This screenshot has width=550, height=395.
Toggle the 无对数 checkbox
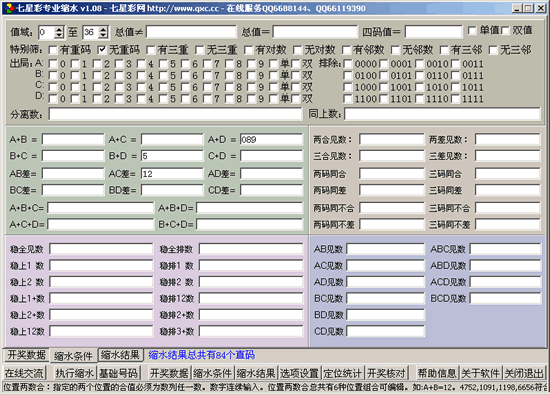pos(298,50)
